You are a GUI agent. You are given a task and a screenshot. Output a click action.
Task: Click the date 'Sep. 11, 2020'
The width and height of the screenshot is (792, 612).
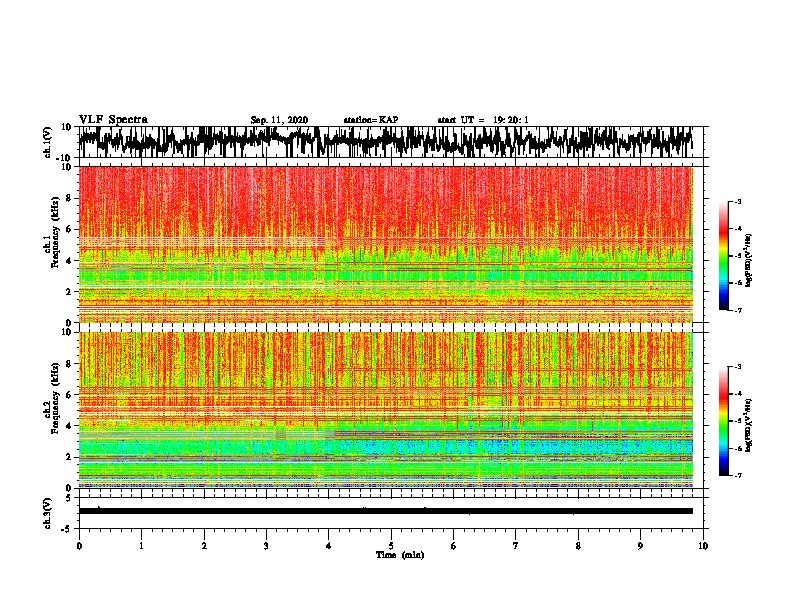pos(279,120)
